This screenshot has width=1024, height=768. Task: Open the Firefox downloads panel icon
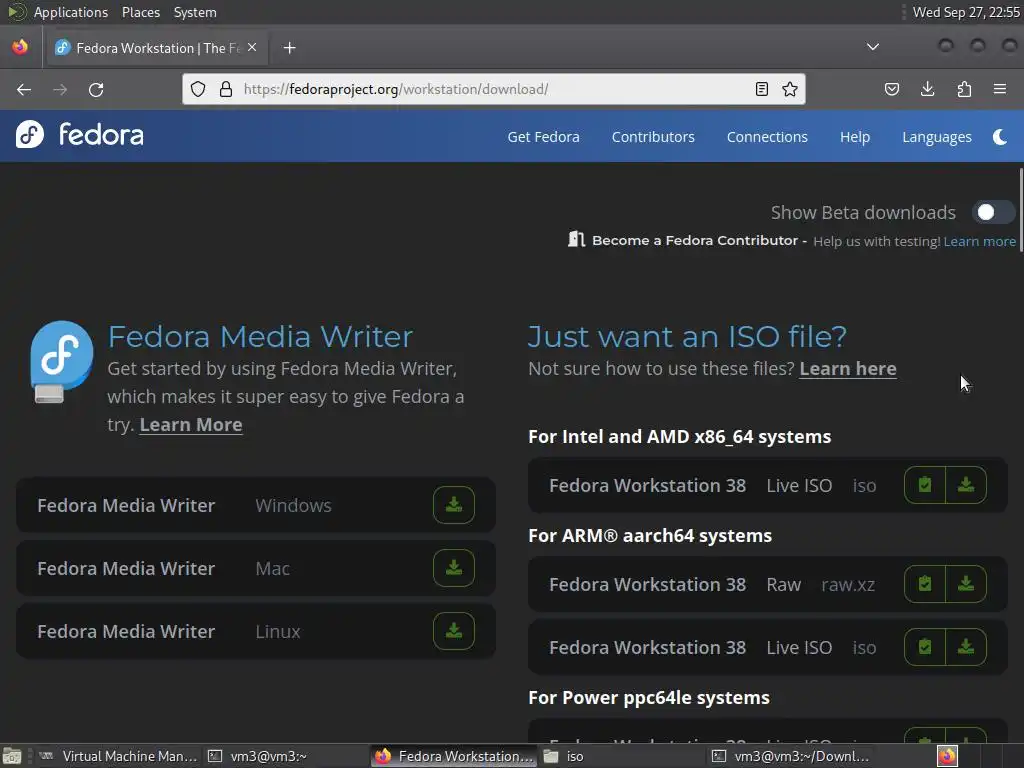pyautogui.click(x=927, y=89)
